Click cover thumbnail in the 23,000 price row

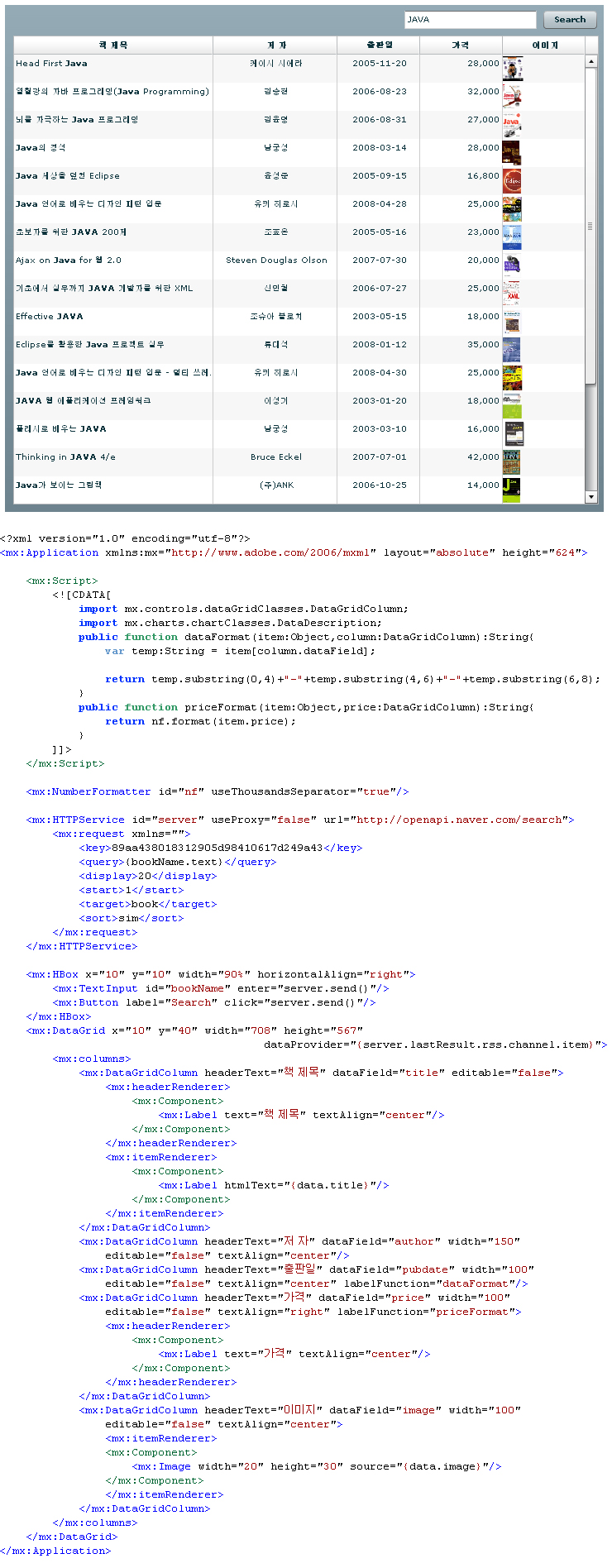click(x=512, y=237)
